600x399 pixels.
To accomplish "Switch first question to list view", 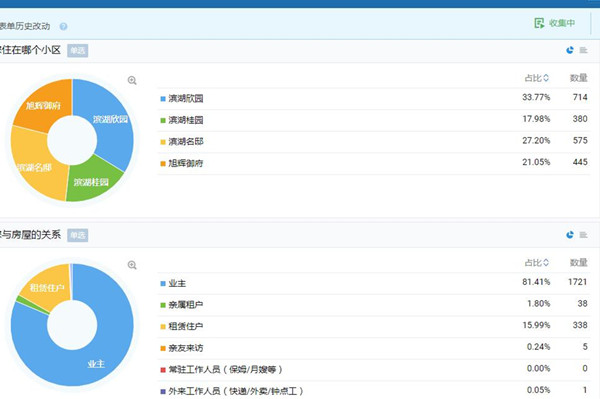I will [584, 50].
